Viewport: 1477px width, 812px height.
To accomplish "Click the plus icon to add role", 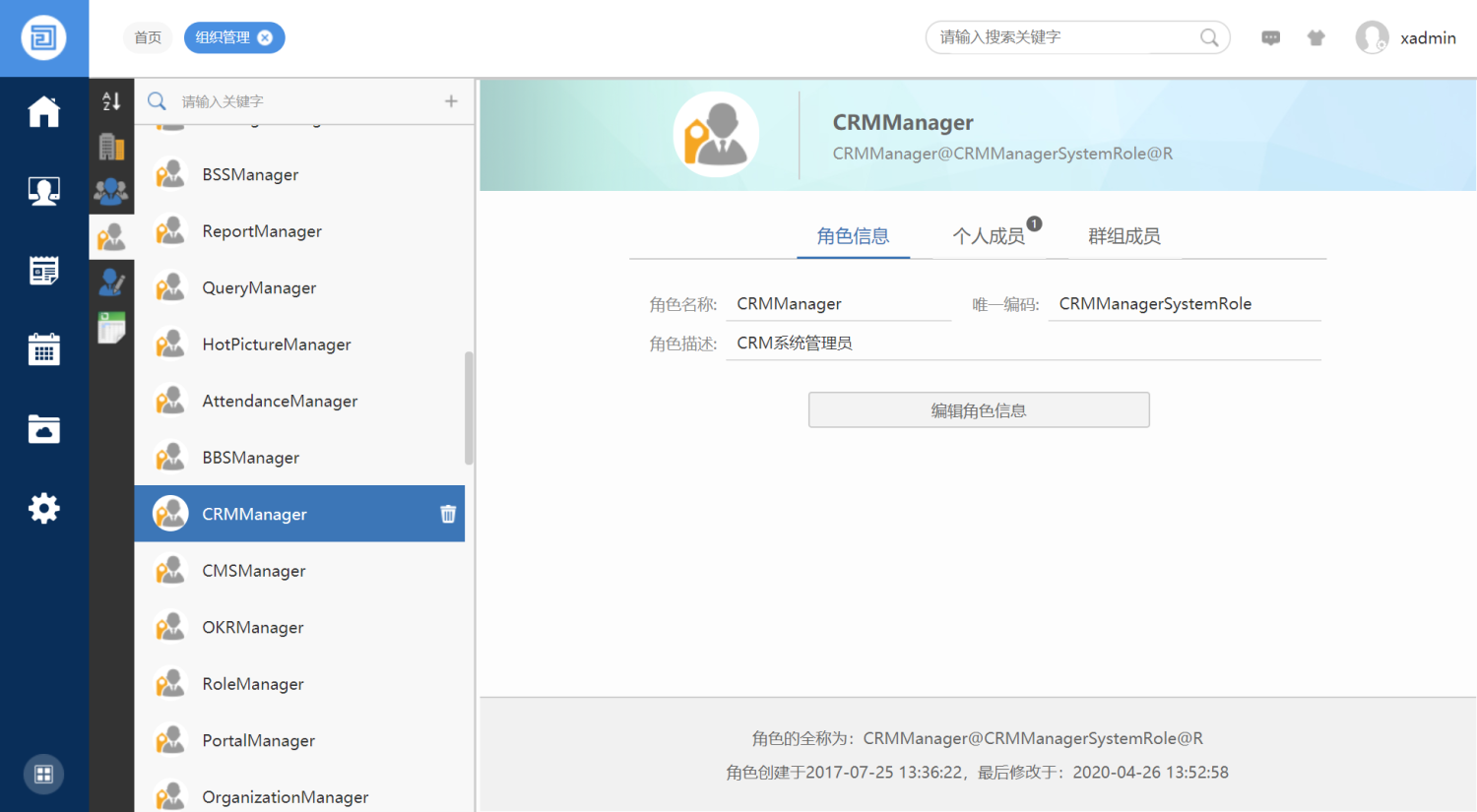I will (451, 101).
